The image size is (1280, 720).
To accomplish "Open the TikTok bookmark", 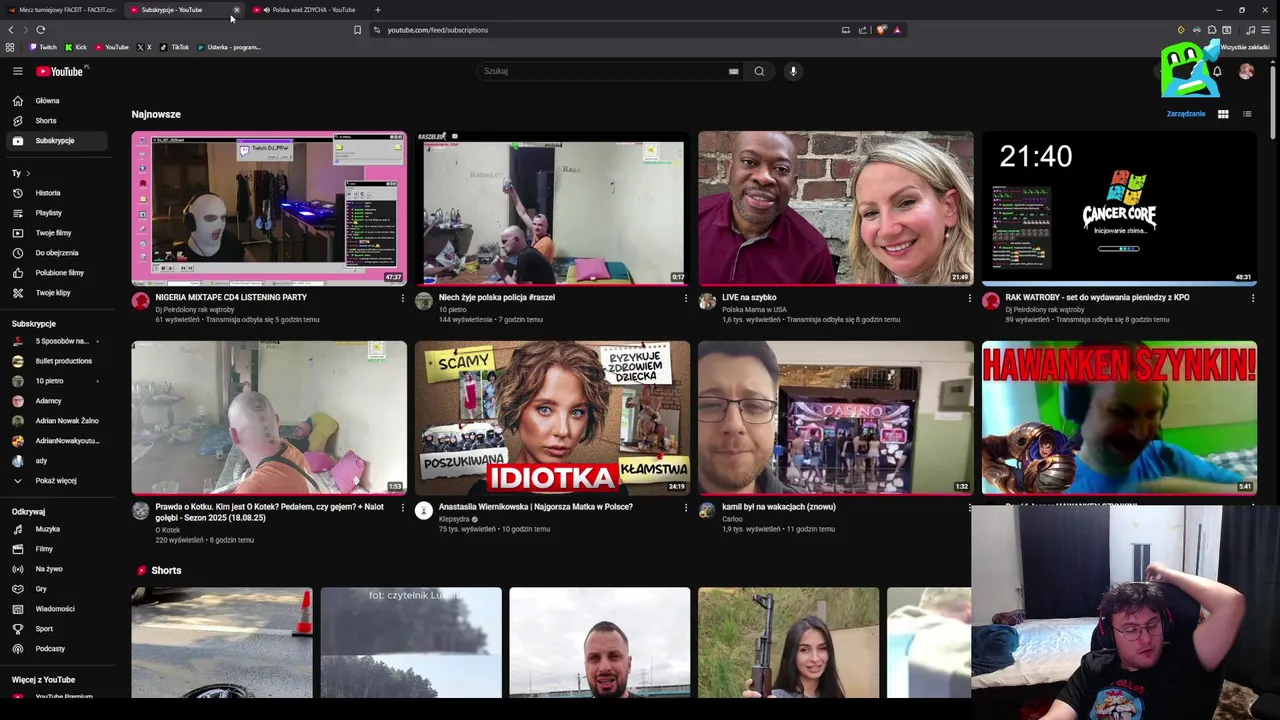I will pyautogui.click(x=175, y=47).
